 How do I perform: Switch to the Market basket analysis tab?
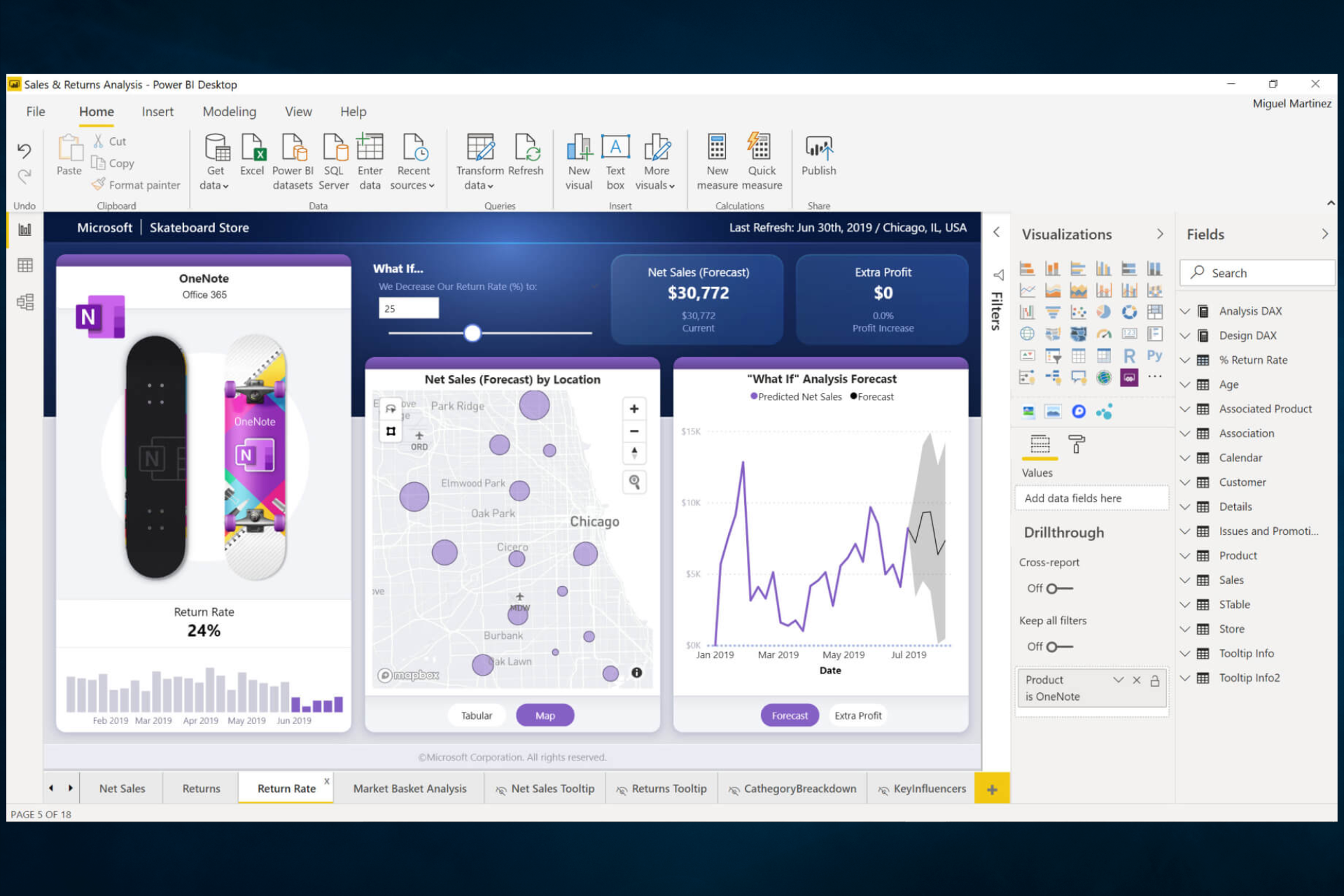pyautogui.click(x=410, y=789)
